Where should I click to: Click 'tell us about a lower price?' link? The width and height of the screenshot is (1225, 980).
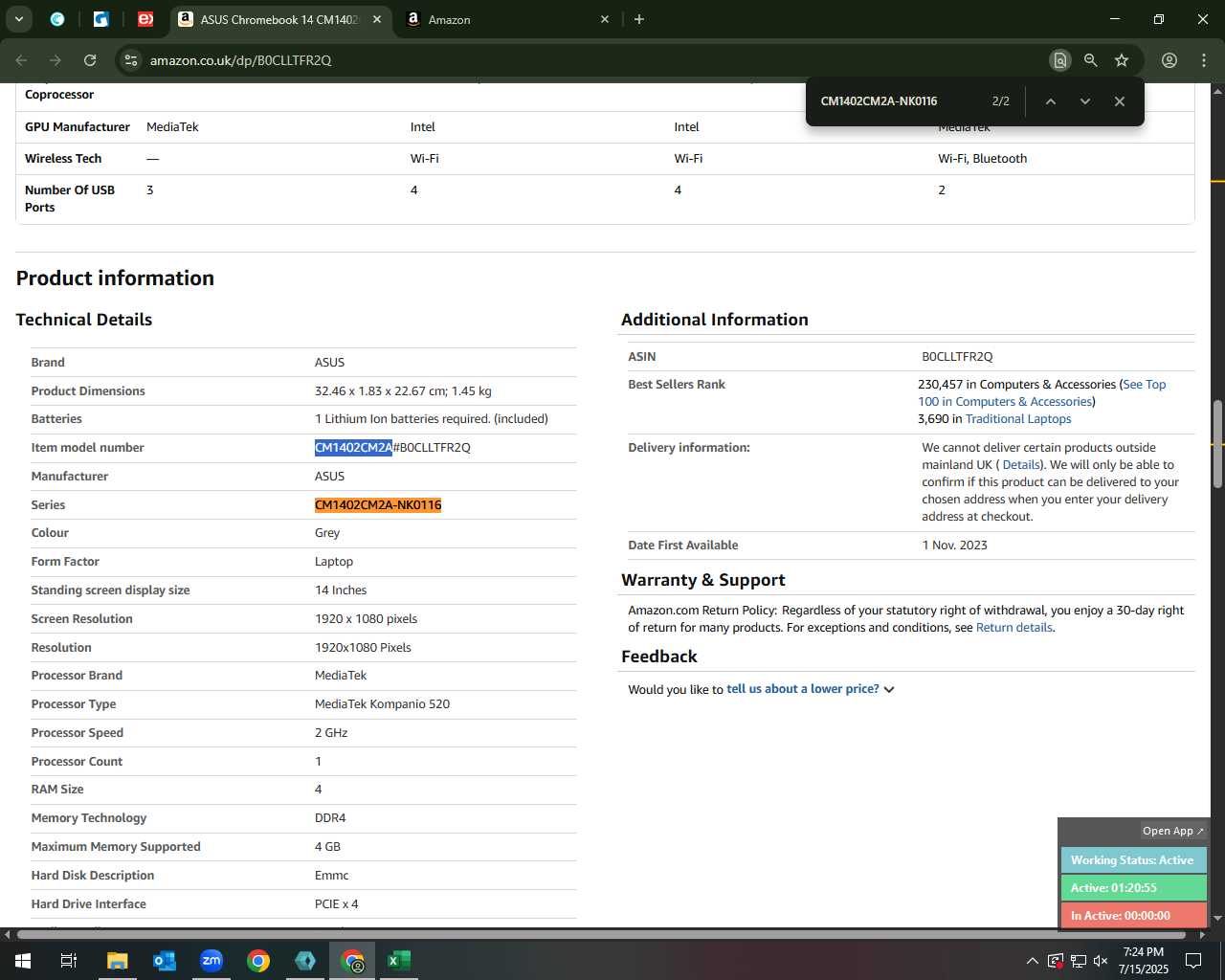coord(802,689)
